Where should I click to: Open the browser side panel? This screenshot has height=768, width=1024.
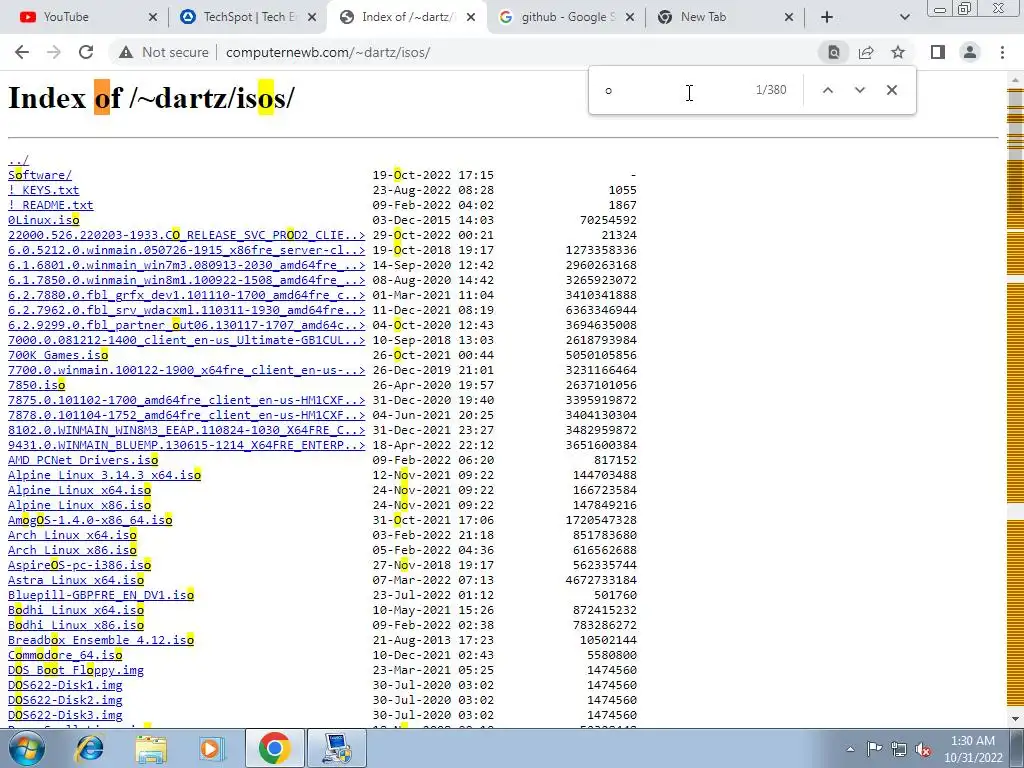click(x=938, y=52)
